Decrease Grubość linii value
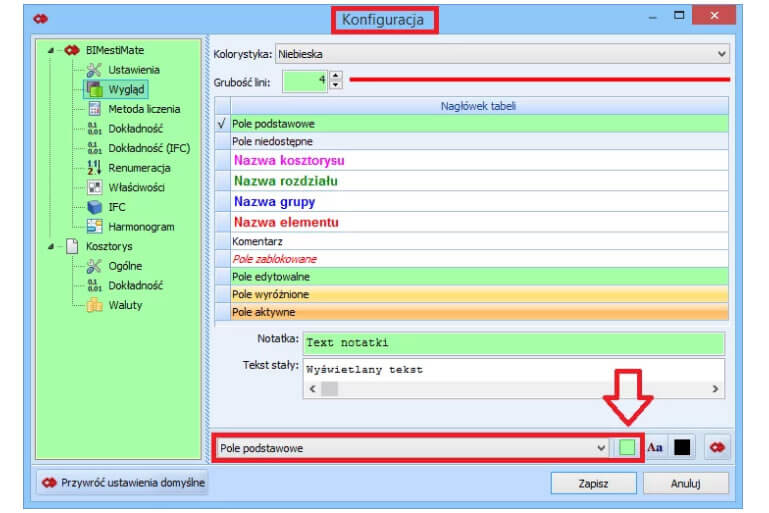 click(x=336, y=85)
